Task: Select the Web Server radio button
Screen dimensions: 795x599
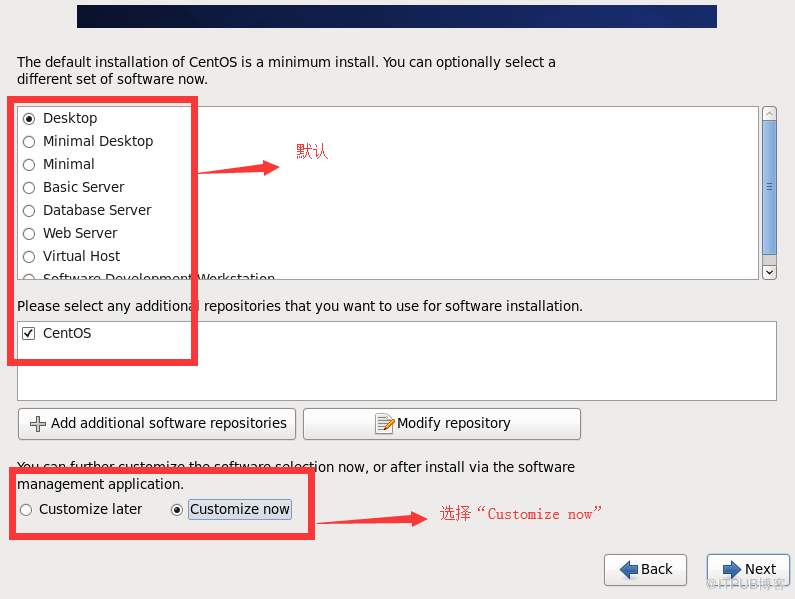Action: click(29, 234)
